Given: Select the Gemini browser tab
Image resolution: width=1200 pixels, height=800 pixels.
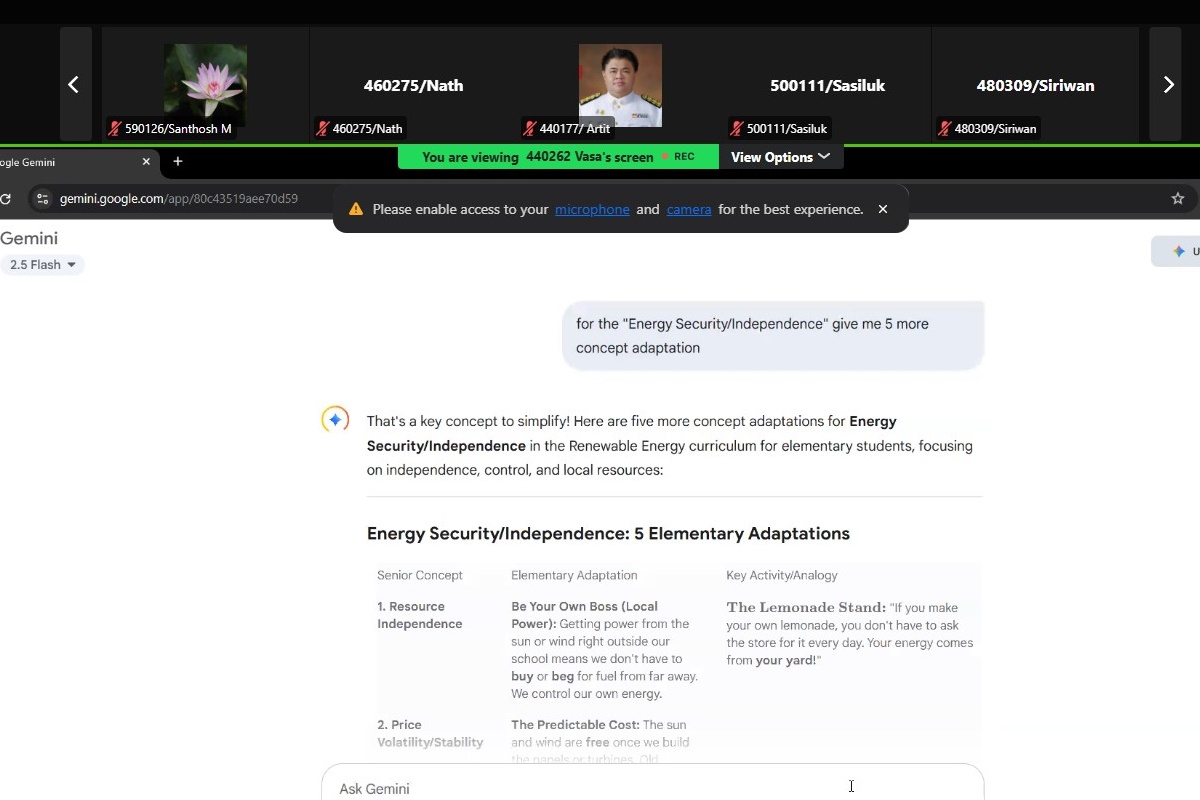Looking at the screenshot, I should click(x=60, y=162).
